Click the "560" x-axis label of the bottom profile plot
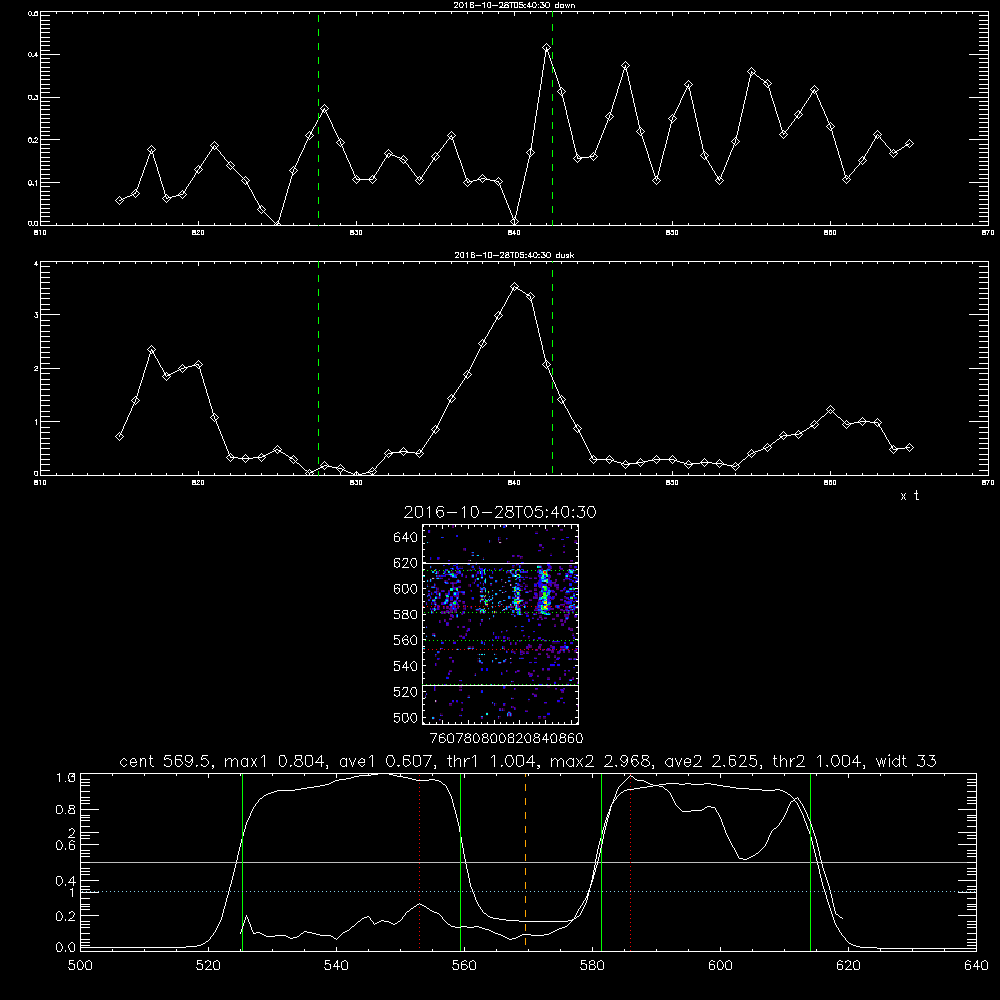This screenshot has height=1000, width=1000. tap(464, 966)
